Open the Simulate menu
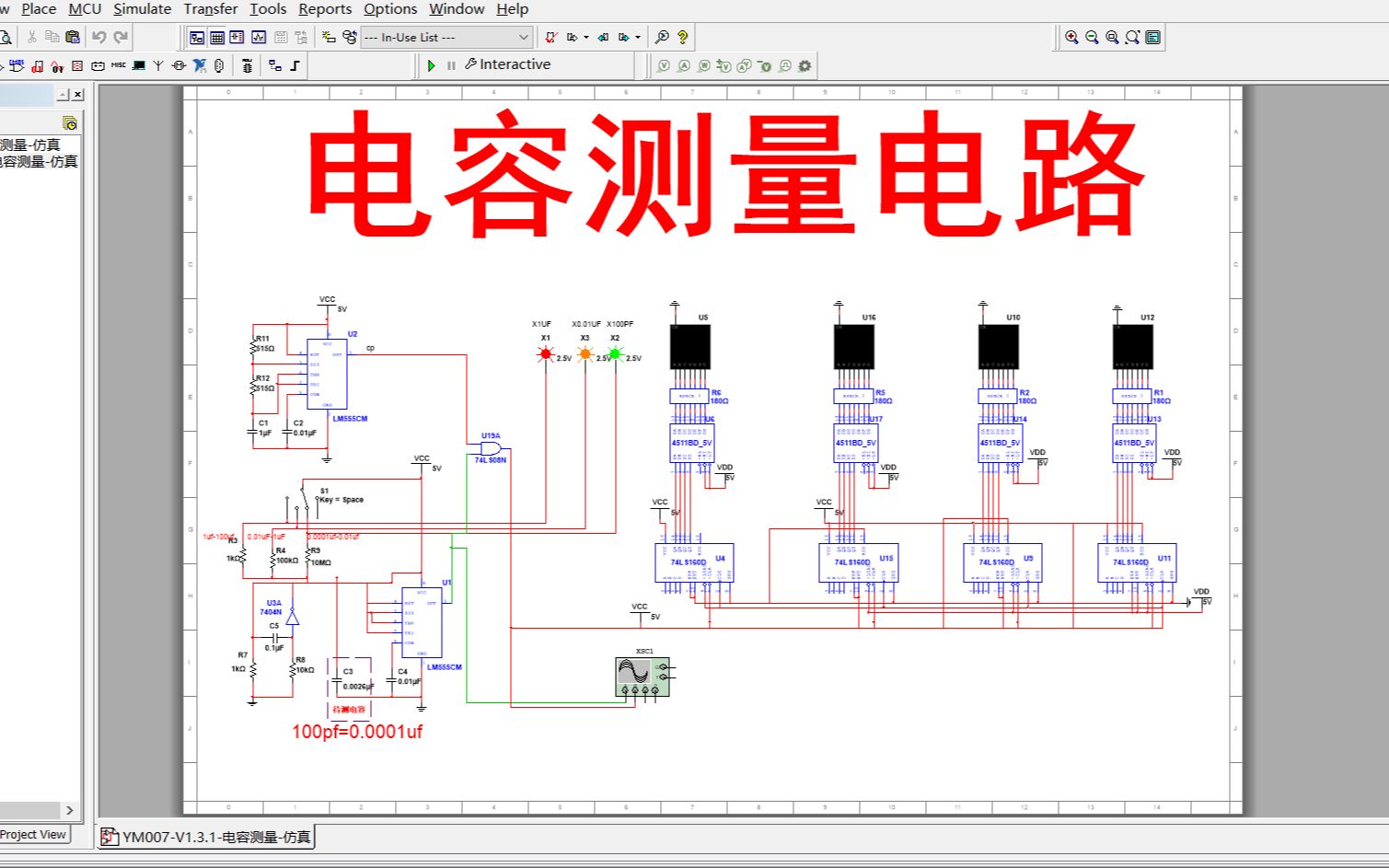1389x868 pixels. pyautogui.click(x=142, y=9)
